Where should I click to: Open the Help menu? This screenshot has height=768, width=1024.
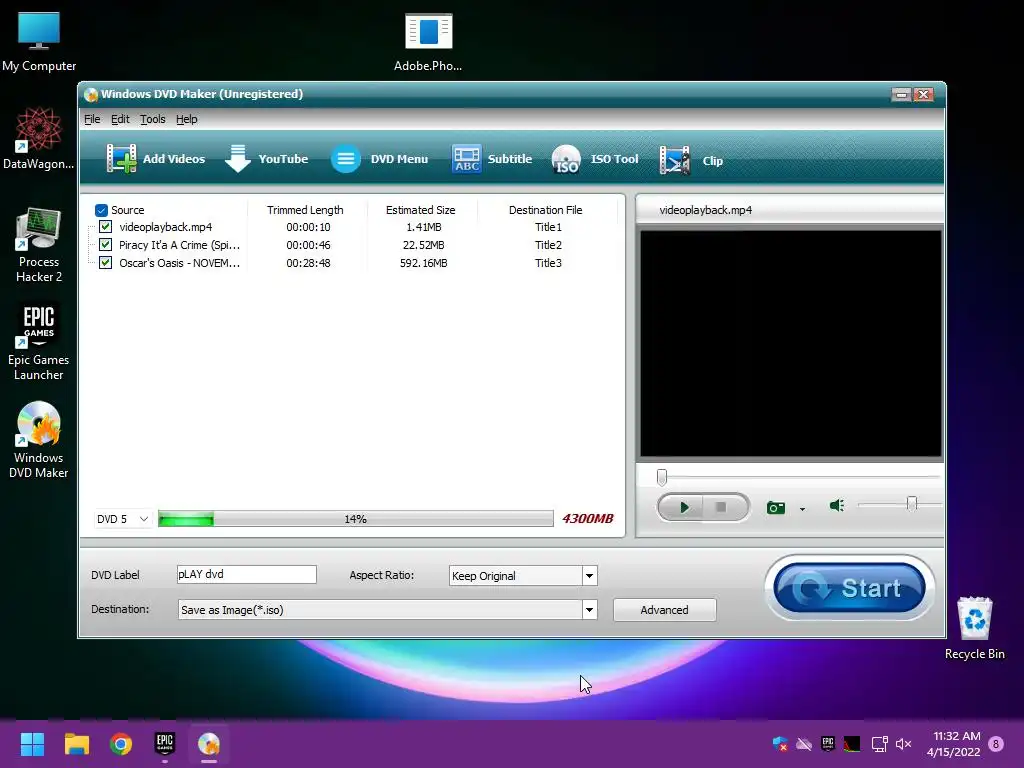coord(187,119)
